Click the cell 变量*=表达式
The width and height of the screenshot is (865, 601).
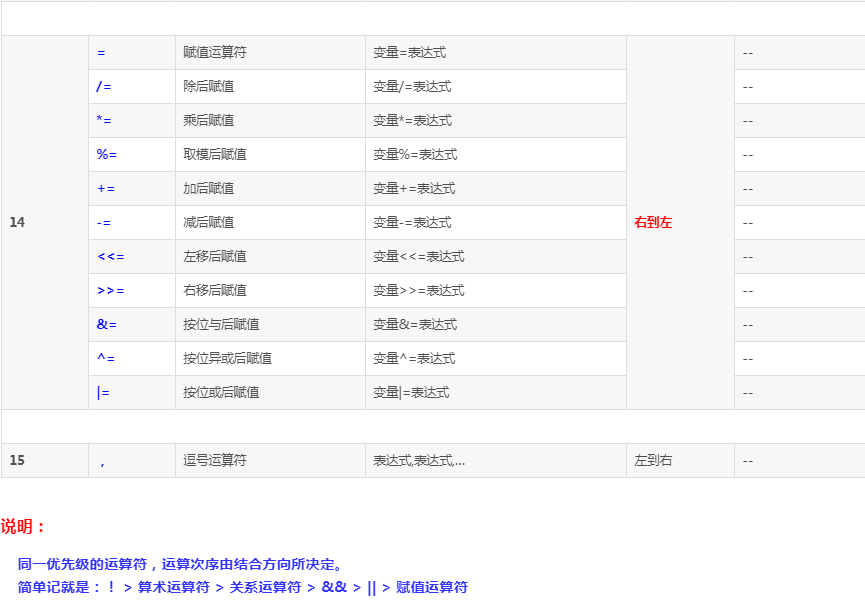(496, 121)
